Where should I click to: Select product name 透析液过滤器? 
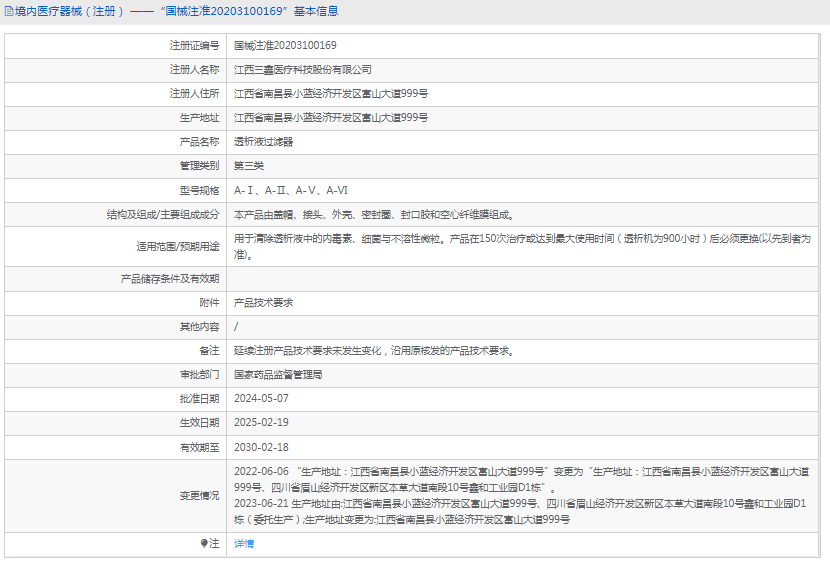264,142
